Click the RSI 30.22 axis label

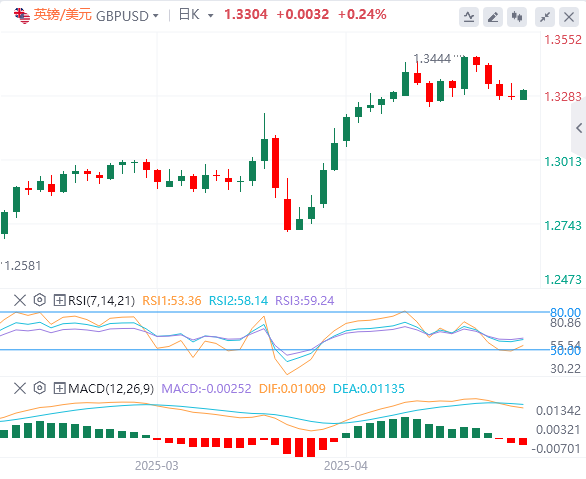pos(565,369)
